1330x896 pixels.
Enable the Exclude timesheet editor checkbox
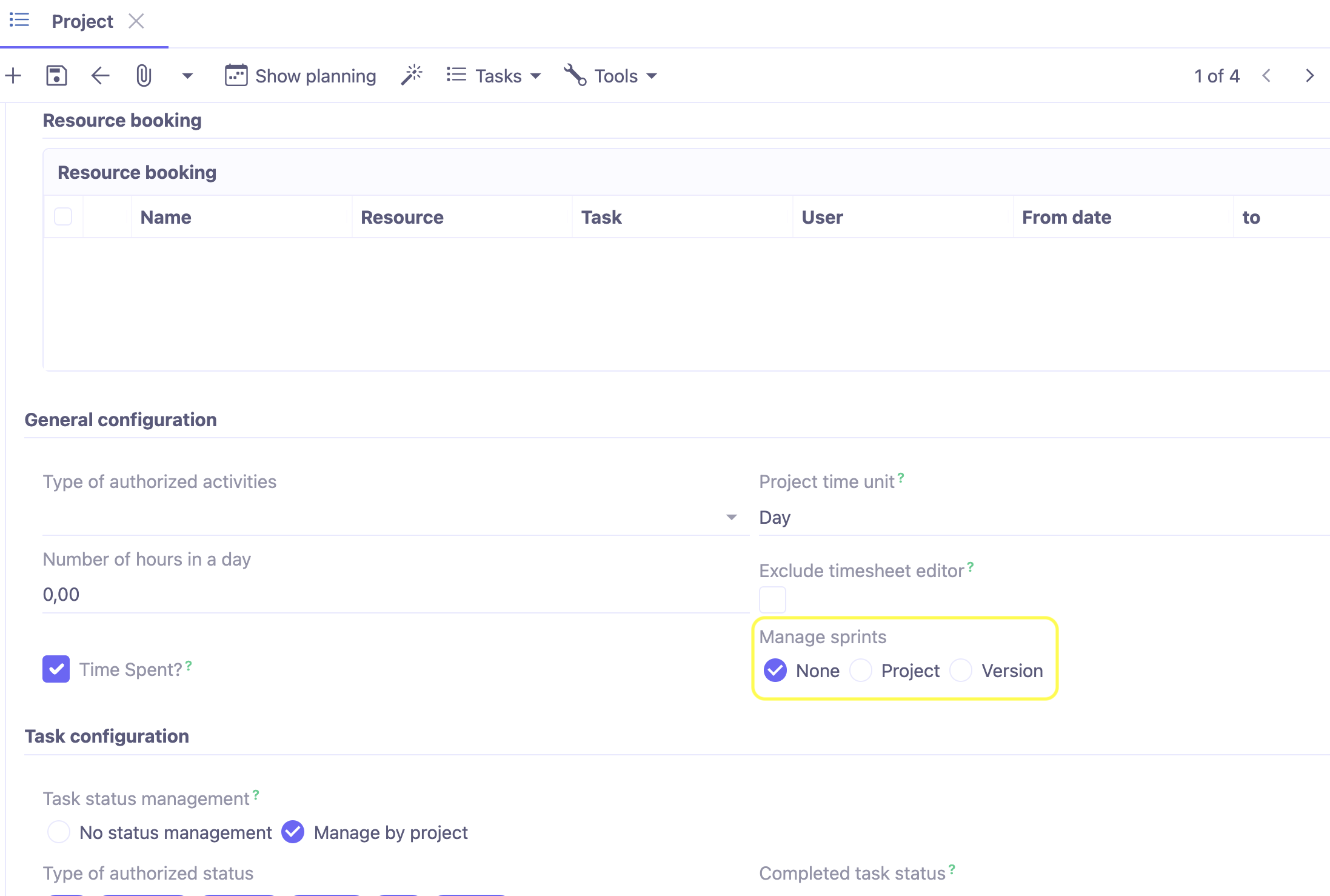772,599
